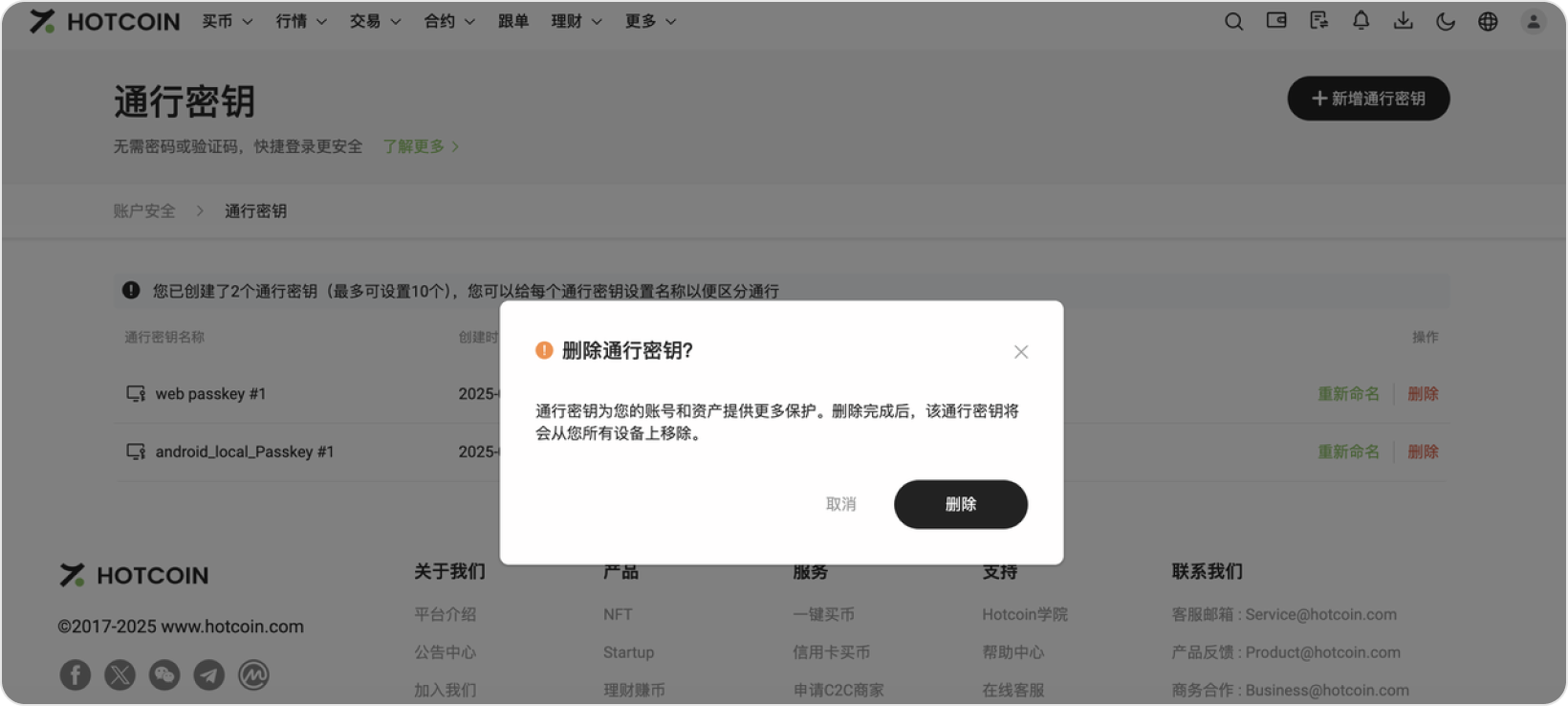Image resolution: width=1568 pixels, height=706 pixels.
Task: Open the 跟单 menu item
Action: [x=513, y=21]
